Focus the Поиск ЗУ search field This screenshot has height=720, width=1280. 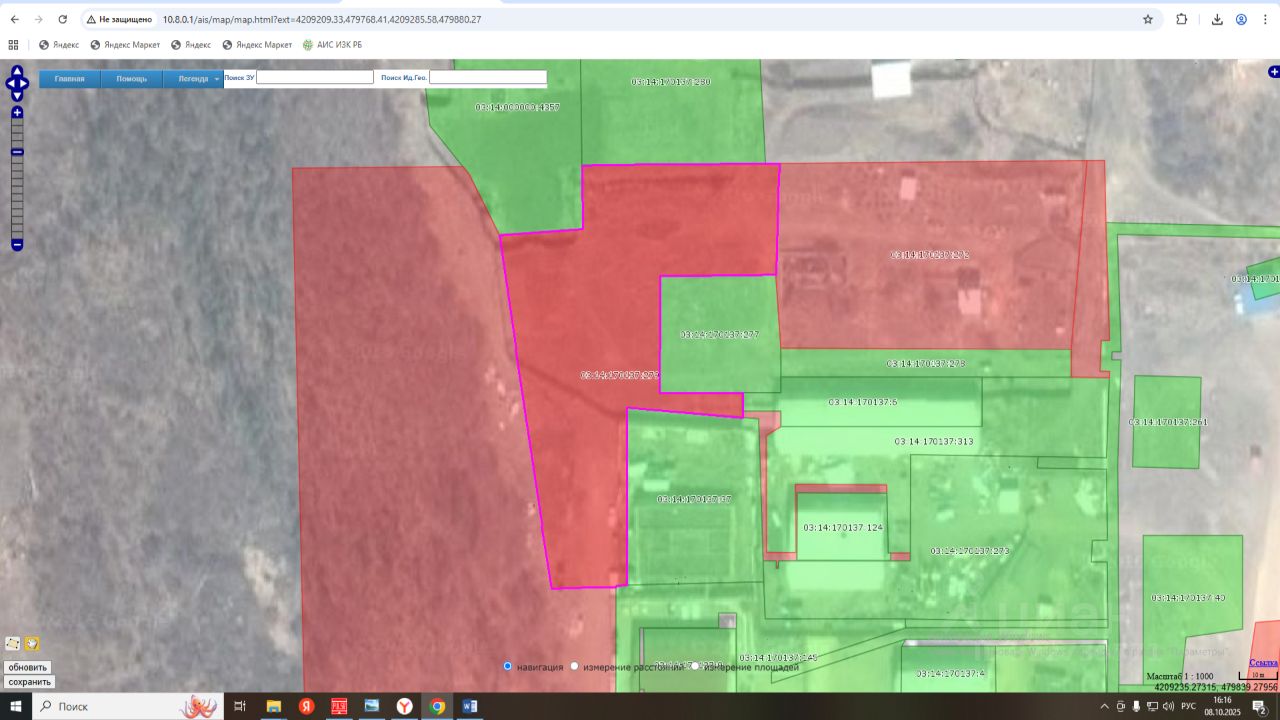coord(315,77)
